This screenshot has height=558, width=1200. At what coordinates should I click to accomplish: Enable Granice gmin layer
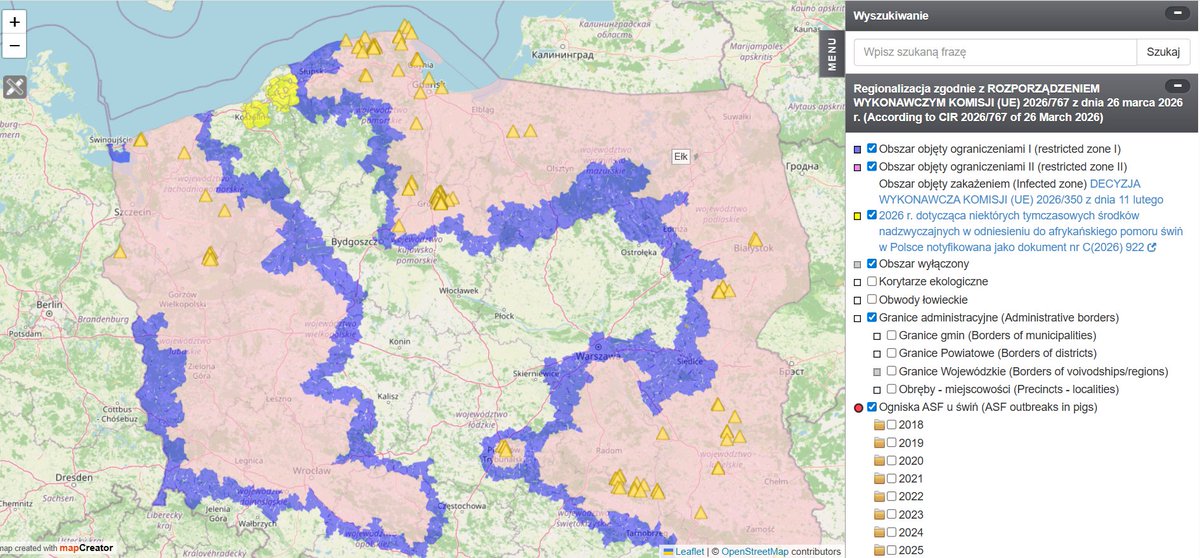click(892, 335)
